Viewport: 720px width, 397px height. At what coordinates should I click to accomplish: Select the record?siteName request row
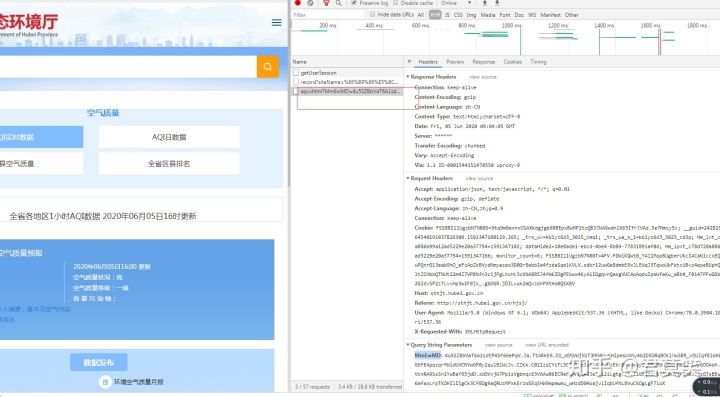pos(347,82)
